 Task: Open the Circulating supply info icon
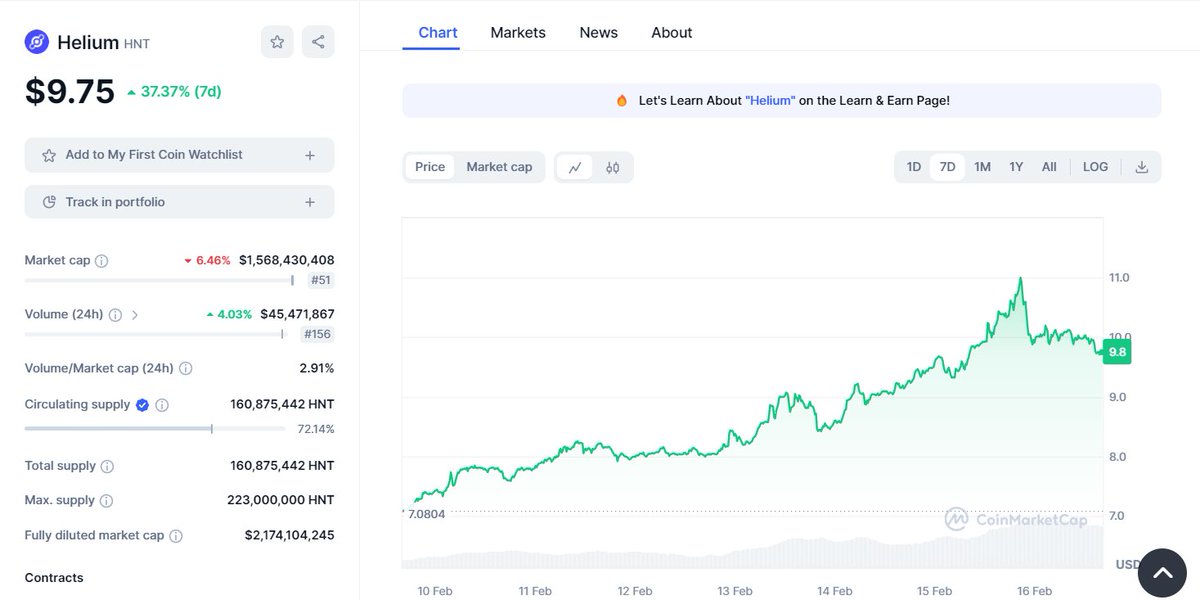click(162, 405)
